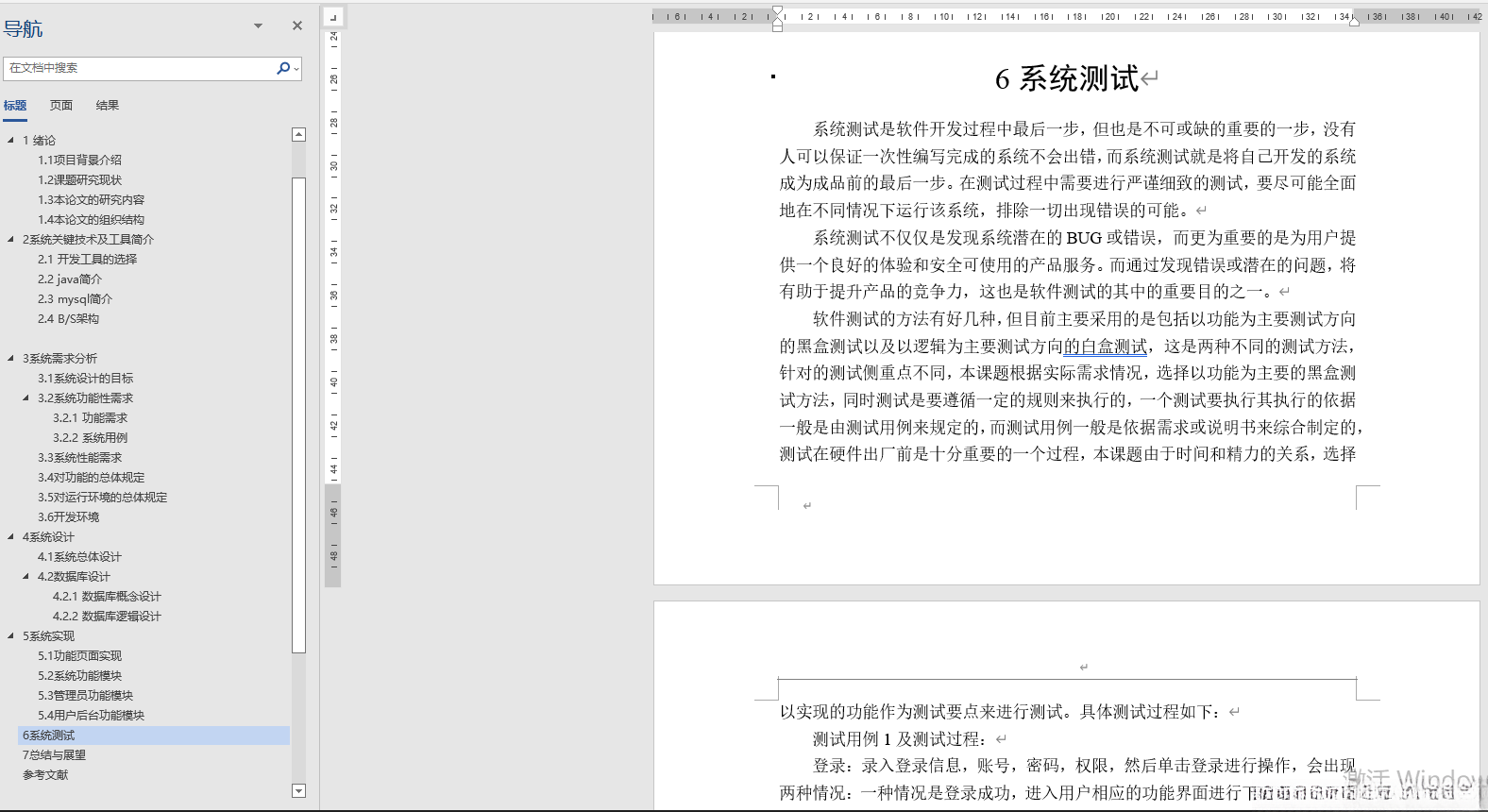
Task: Collapse the 4.2数据库设计 heading
Action: [x=25, y=576]
